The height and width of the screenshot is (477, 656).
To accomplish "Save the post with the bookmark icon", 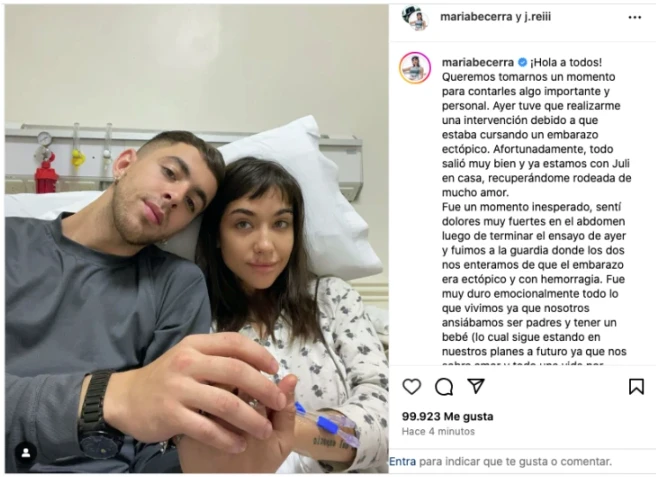I will click(x=636, y=387).
